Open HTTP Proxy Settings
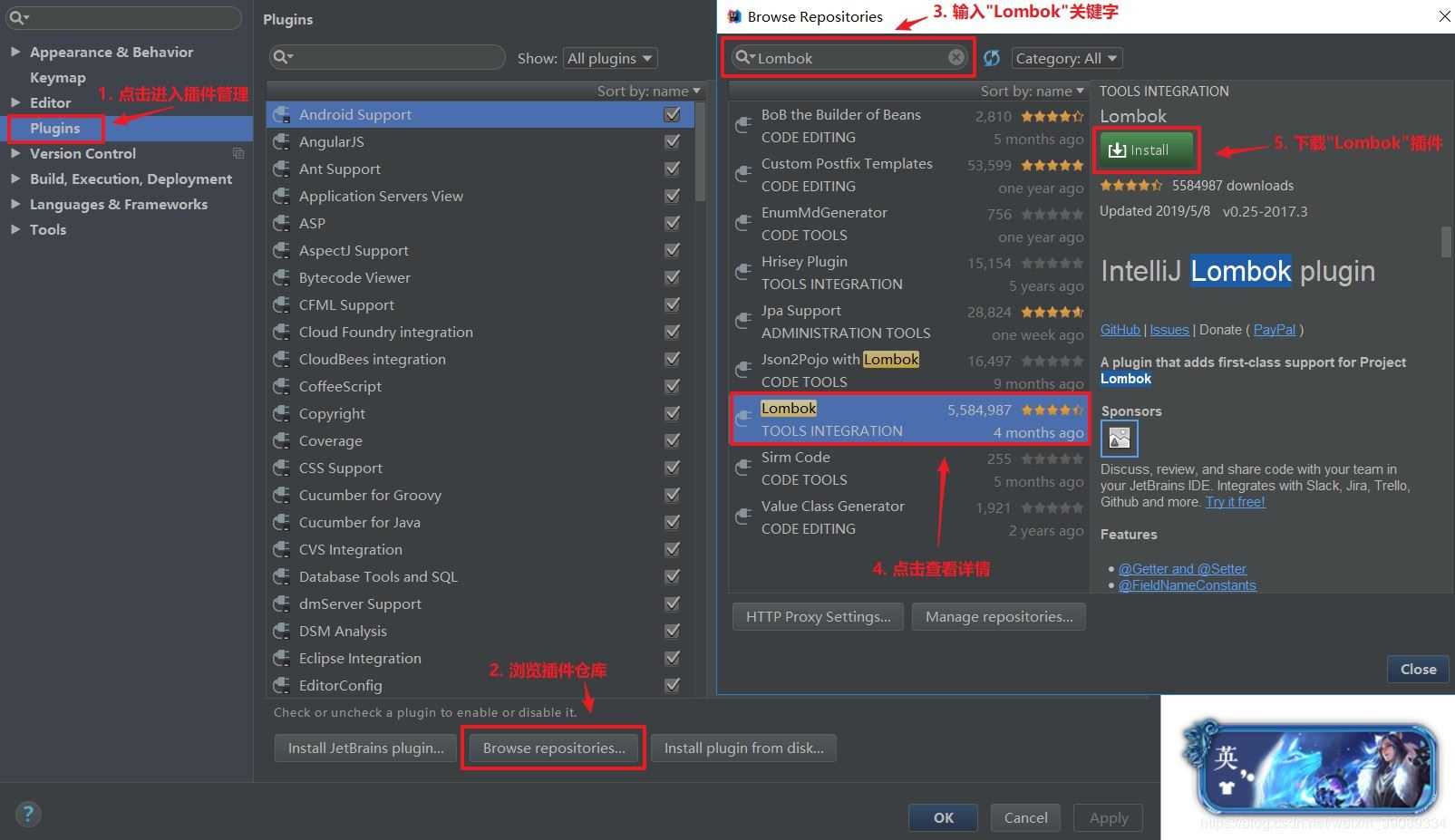This screenshot has height=840, width=1455. pyautogui.click(x=818, y=616)
